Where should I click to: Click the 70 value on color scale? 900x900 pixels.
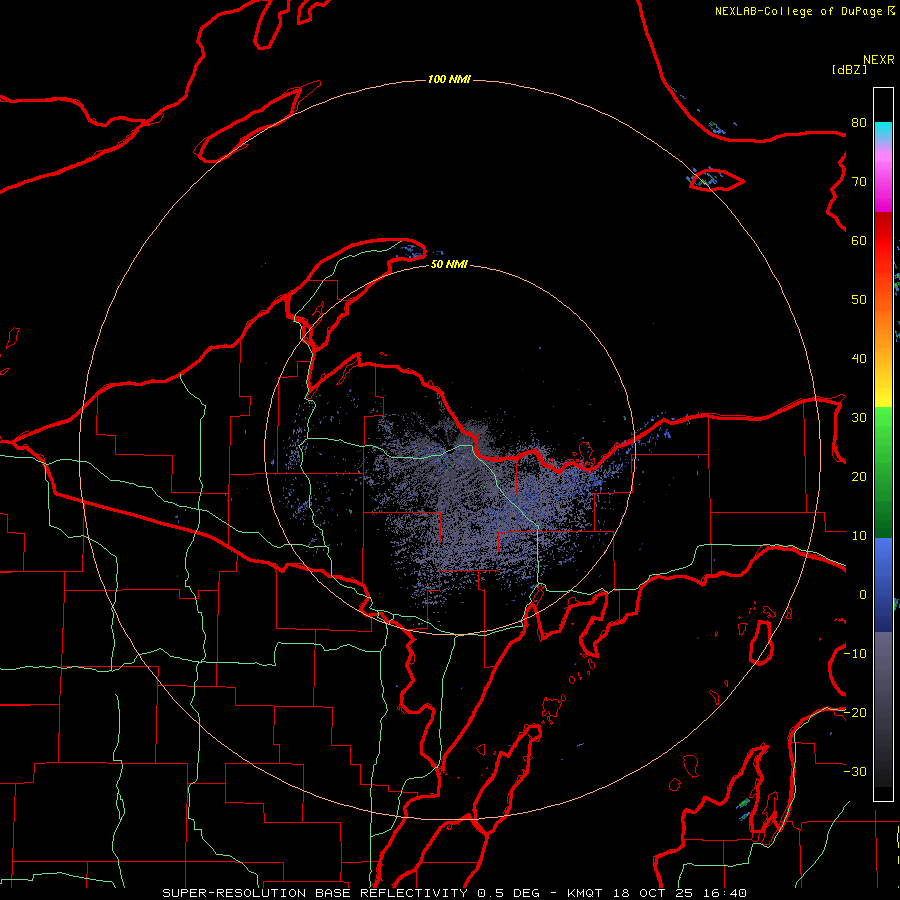tap(859, 181)
